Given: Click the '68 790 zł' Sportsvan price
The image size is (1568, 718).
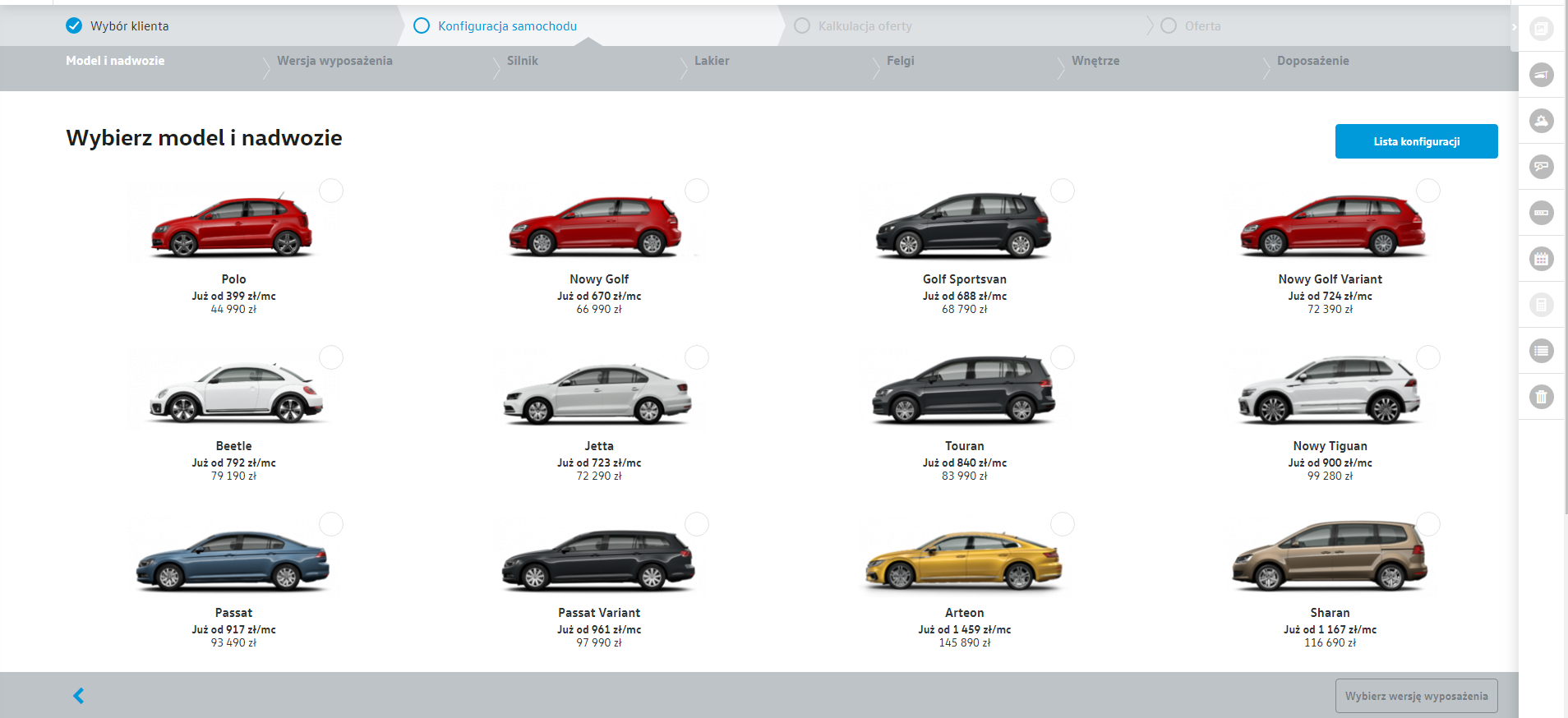Looking at the screenshot, I should click(x=965, y=309).
